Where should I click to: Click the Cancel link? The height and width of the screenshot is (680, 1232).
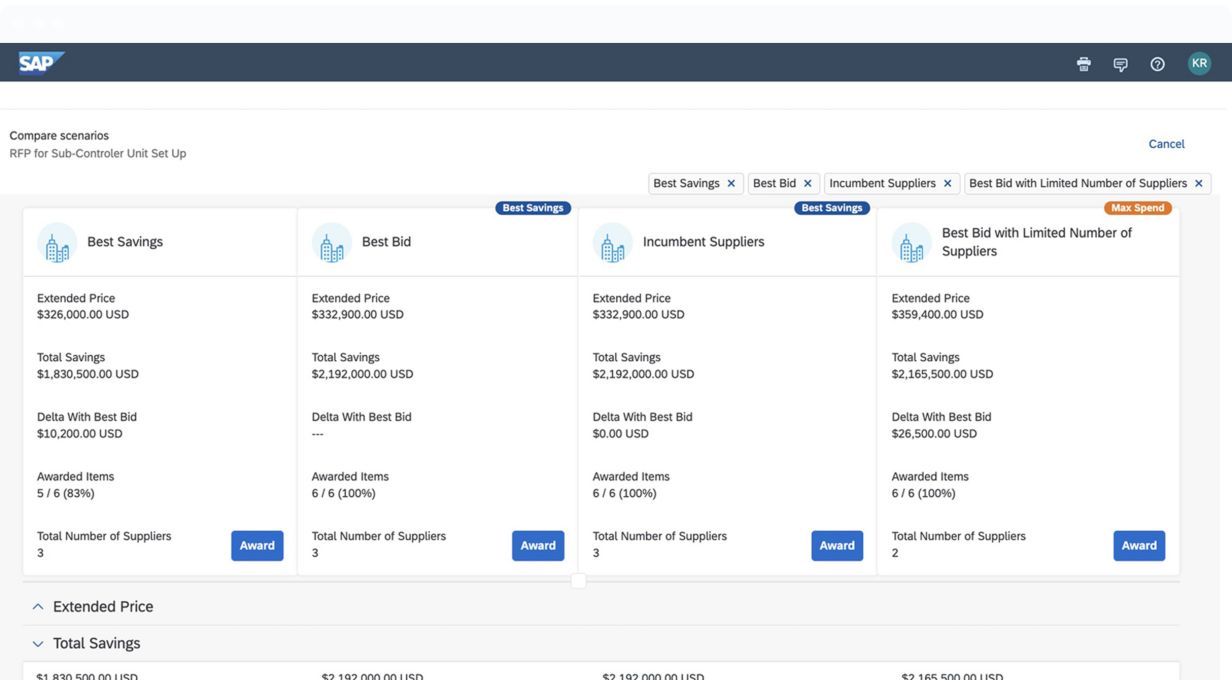click(x=1166, y=144)
